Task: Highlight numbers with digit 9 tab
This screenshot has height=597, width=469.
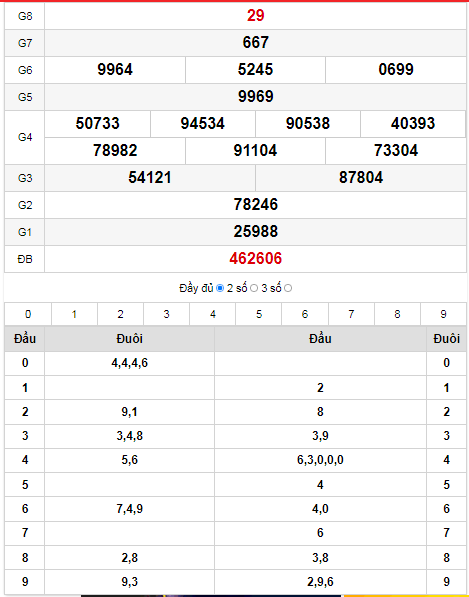Action: 443,314
